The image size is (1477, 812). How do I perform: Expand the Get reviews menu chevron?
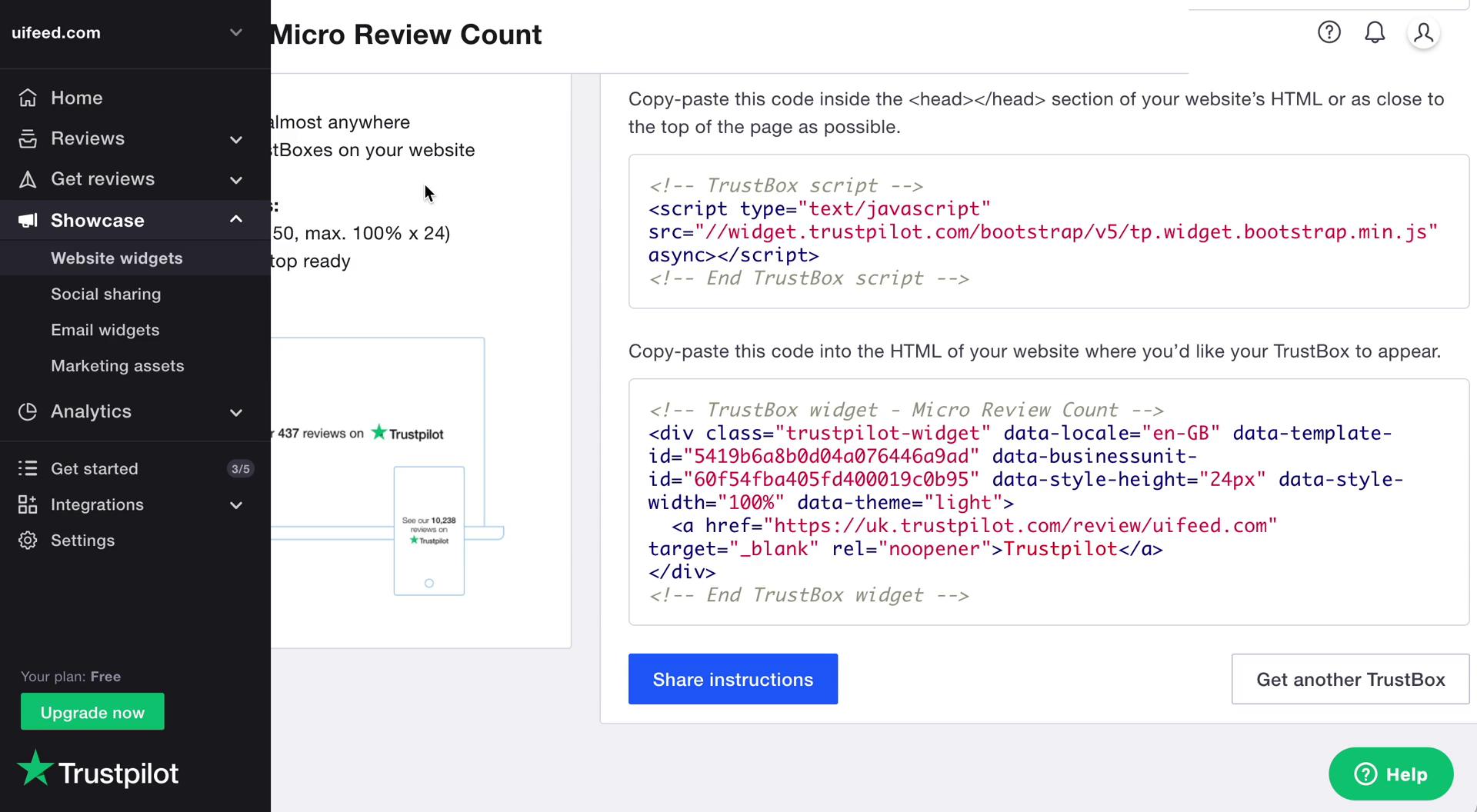[x=236, y=180]
